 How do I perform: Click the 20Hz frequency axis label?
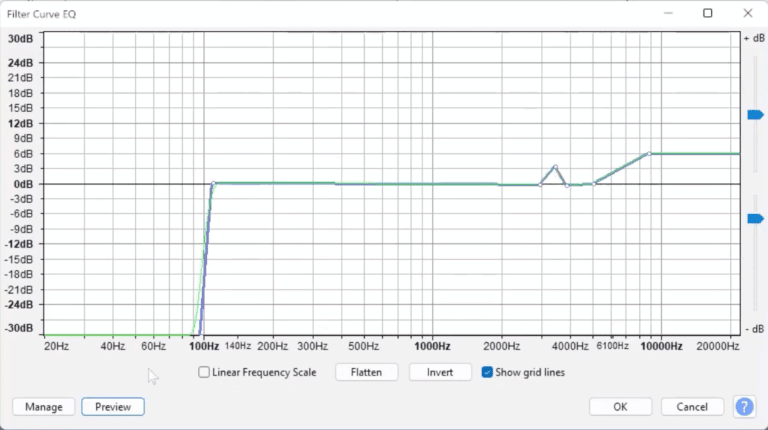(x=56, y=346)
